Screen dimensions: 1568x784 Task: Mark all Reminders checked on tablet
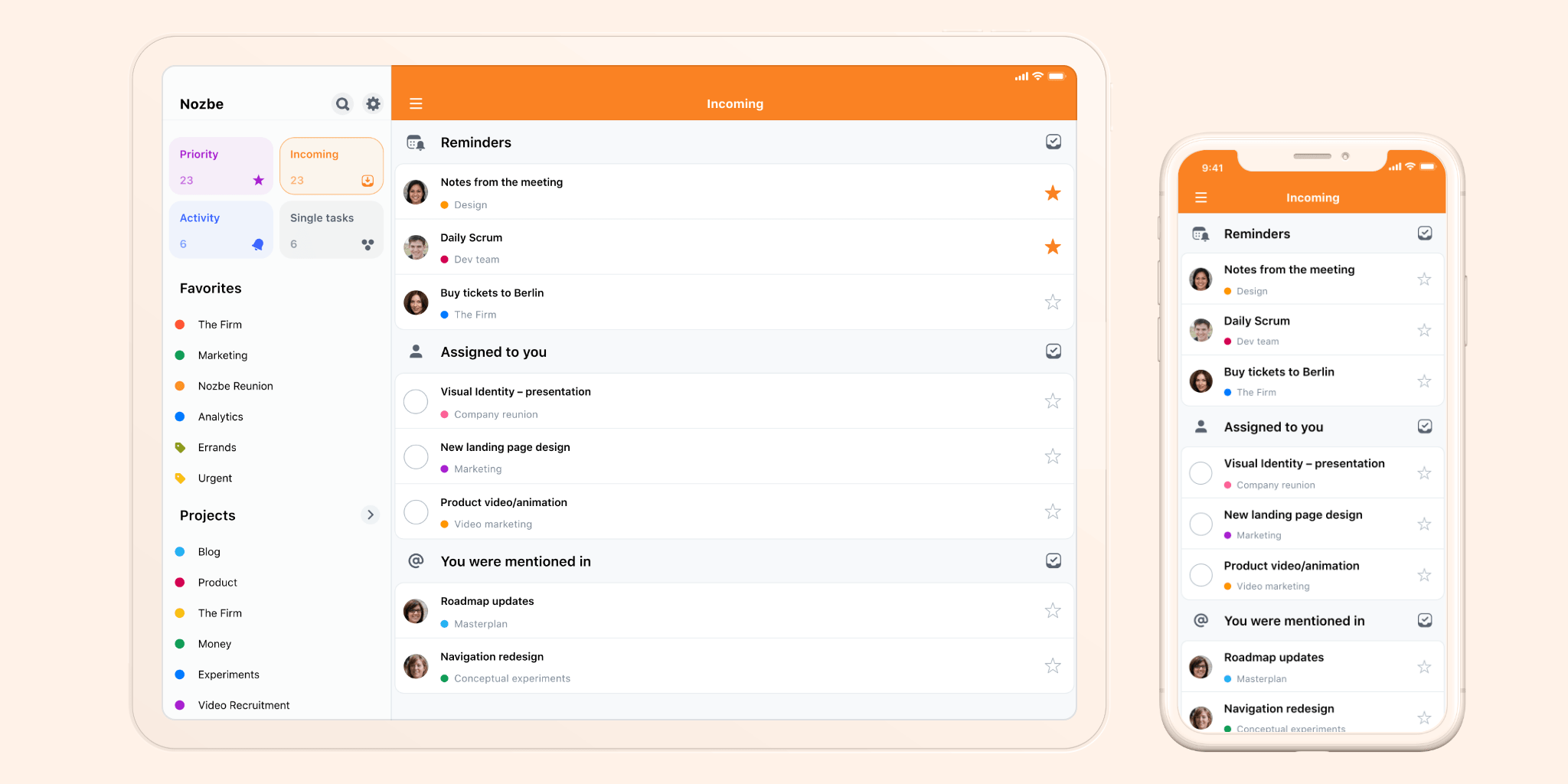click(1053, 142)
